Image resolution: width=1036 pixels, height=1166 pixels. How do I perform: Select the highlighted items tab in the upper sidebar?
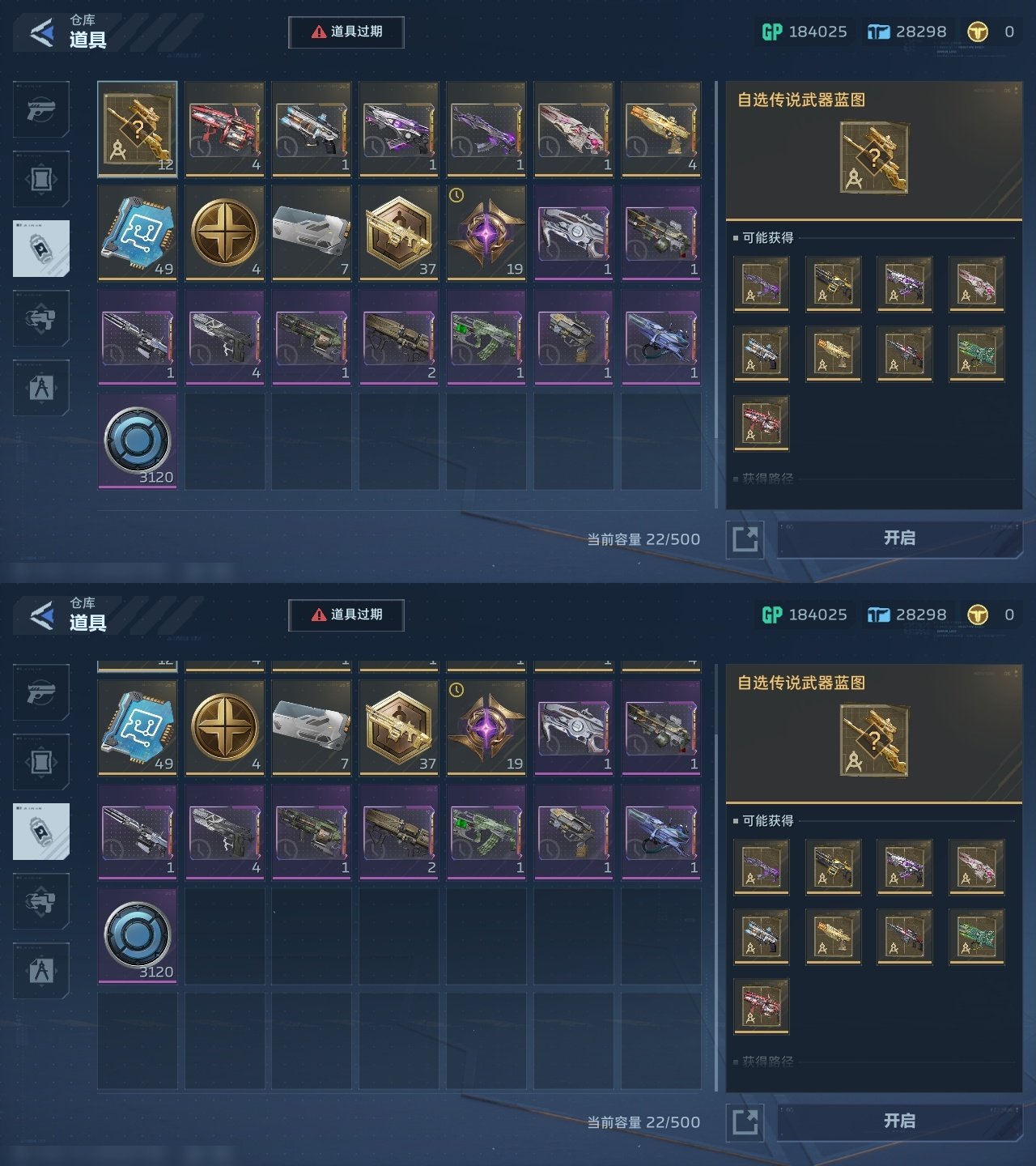coord(41,249)
